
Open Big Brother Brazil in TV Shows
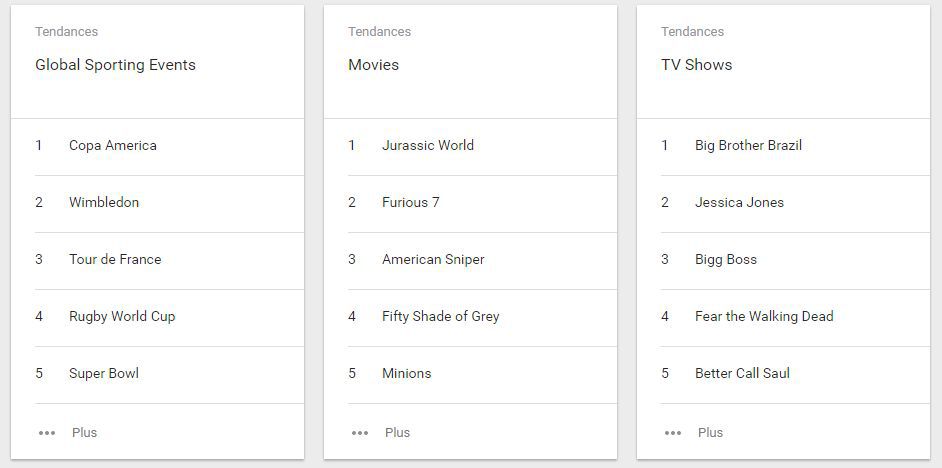pyautogui.click(x=748, y=146)
